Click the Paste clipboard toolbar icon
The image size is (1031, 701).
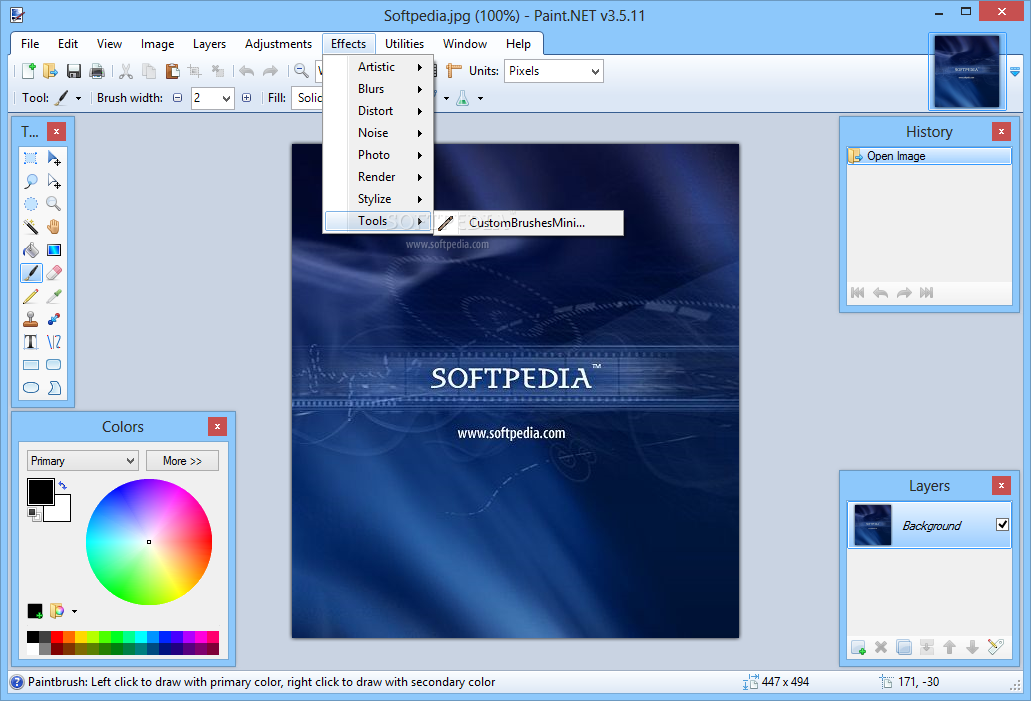172,71
